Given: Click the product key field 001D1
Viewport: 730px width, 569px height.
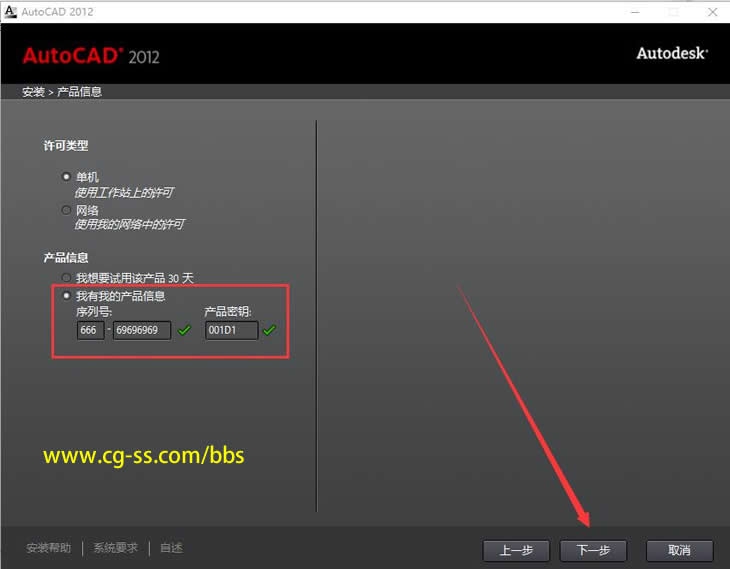Looking at the screenshot, I should click(x=231, y=330).
